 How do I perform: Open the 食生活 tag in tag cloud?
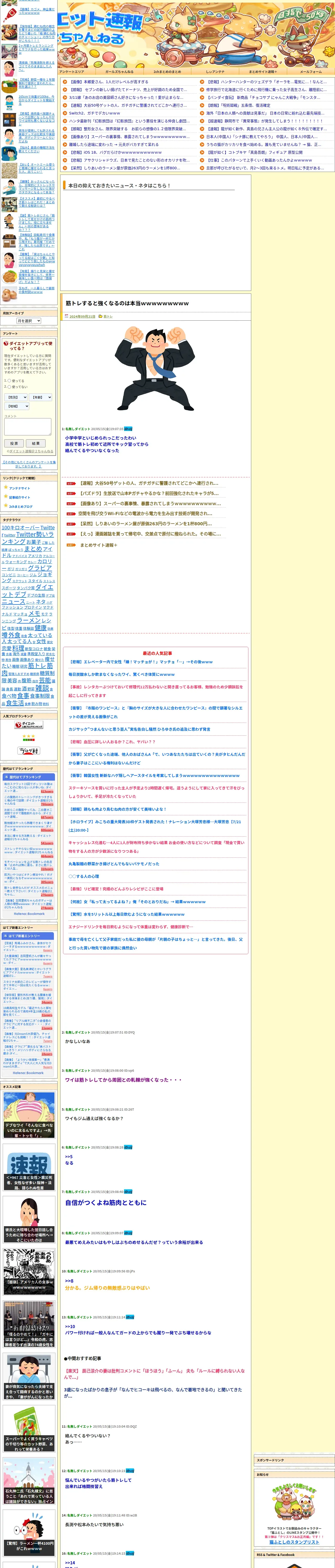pyautogui.click(x=15, y=702)
